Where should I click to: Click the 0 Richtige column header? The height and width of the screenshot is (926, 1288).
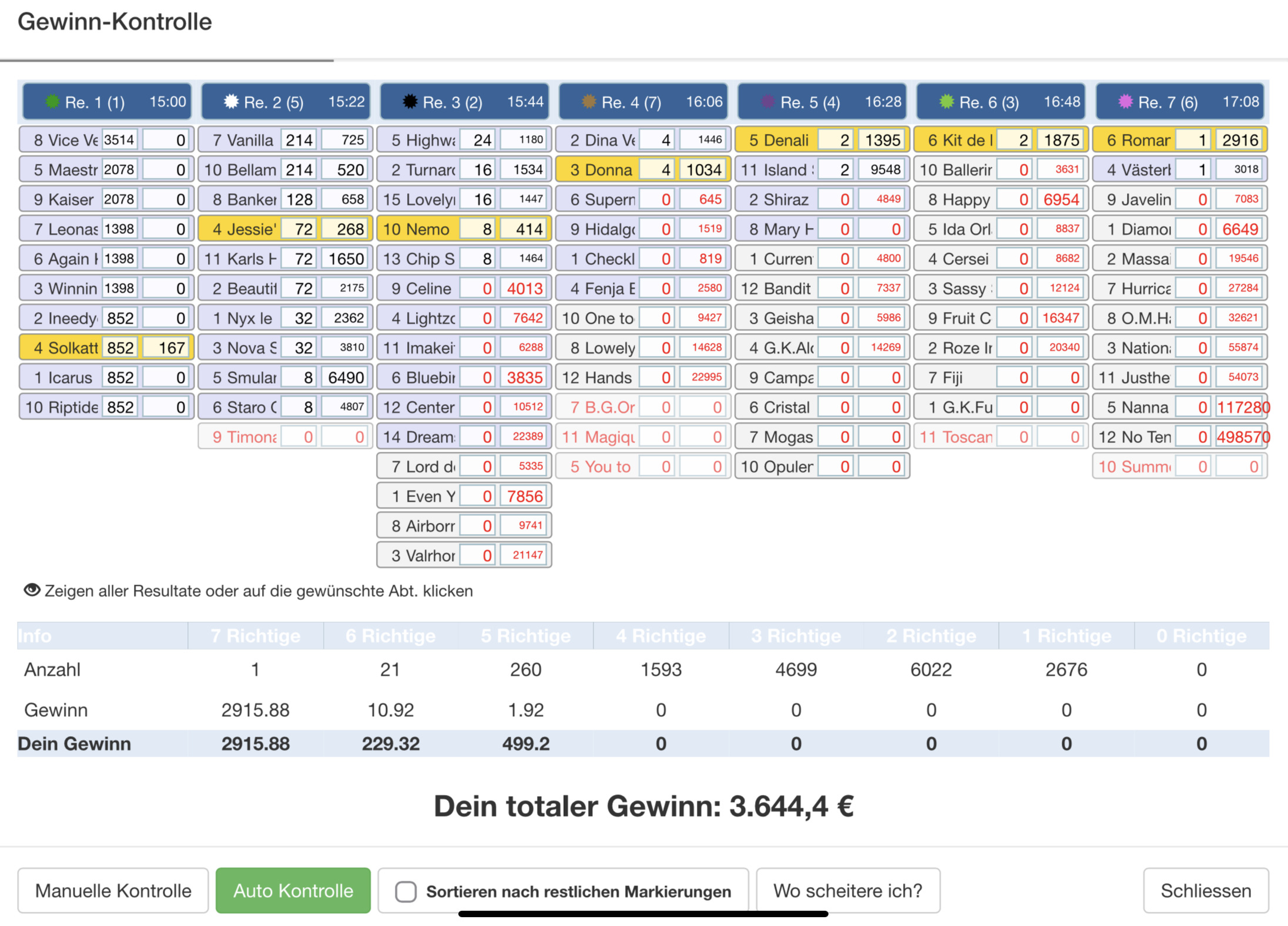(1202, 636)
